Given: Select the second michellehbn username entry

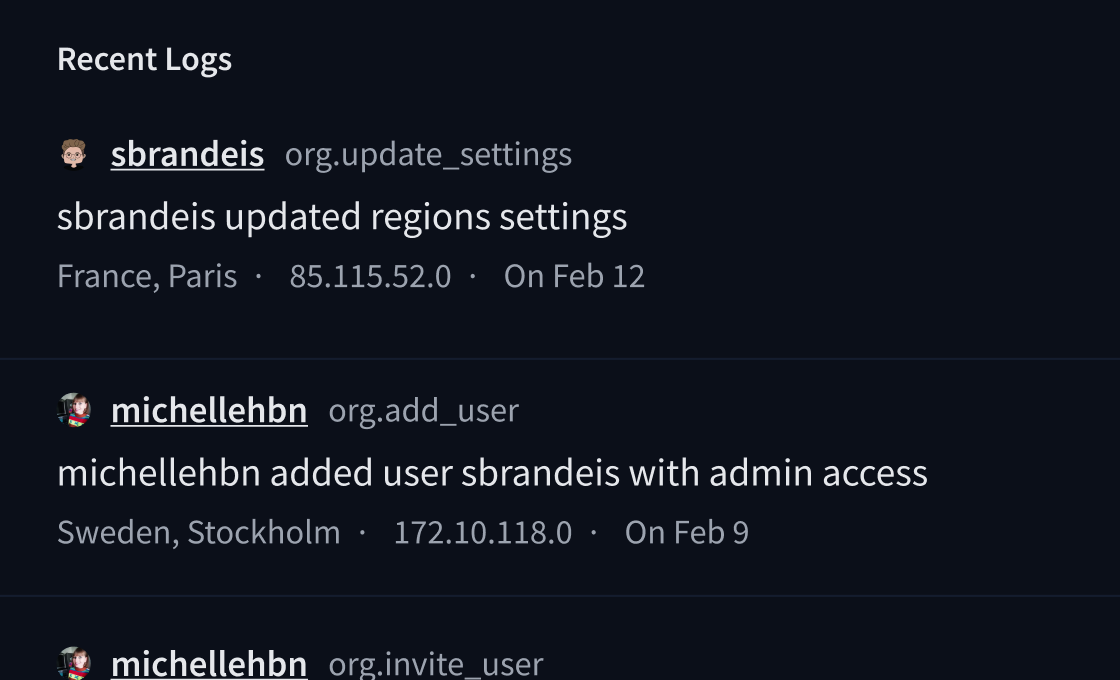Looking at the screenshot, I should pyautogui.click(x=209, y=662).
